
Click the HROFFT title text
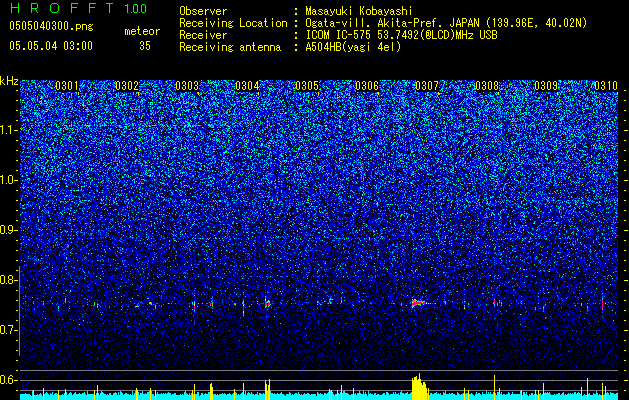(61, 8)
